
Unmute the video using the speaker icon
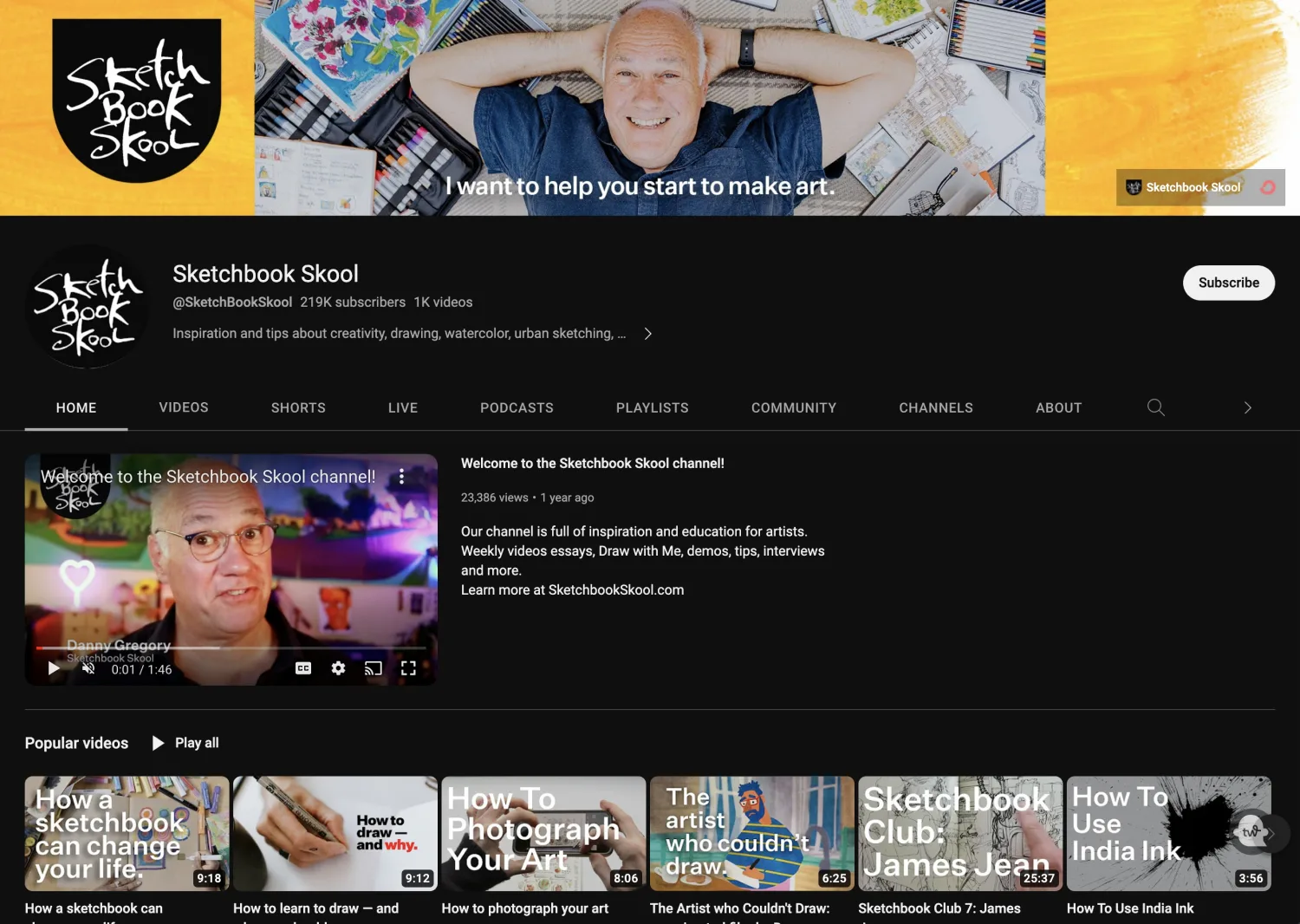[x=88, y=668]
